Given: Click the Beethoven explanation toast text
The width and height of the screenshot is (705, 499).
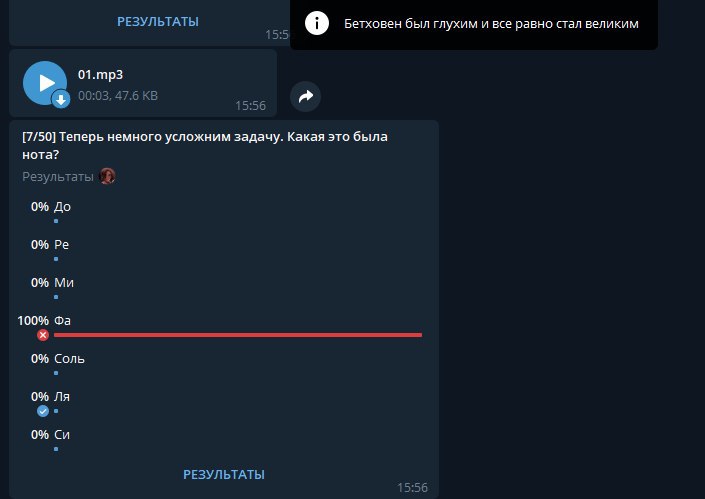Looking at the screenshot, I should click(491, 24).
